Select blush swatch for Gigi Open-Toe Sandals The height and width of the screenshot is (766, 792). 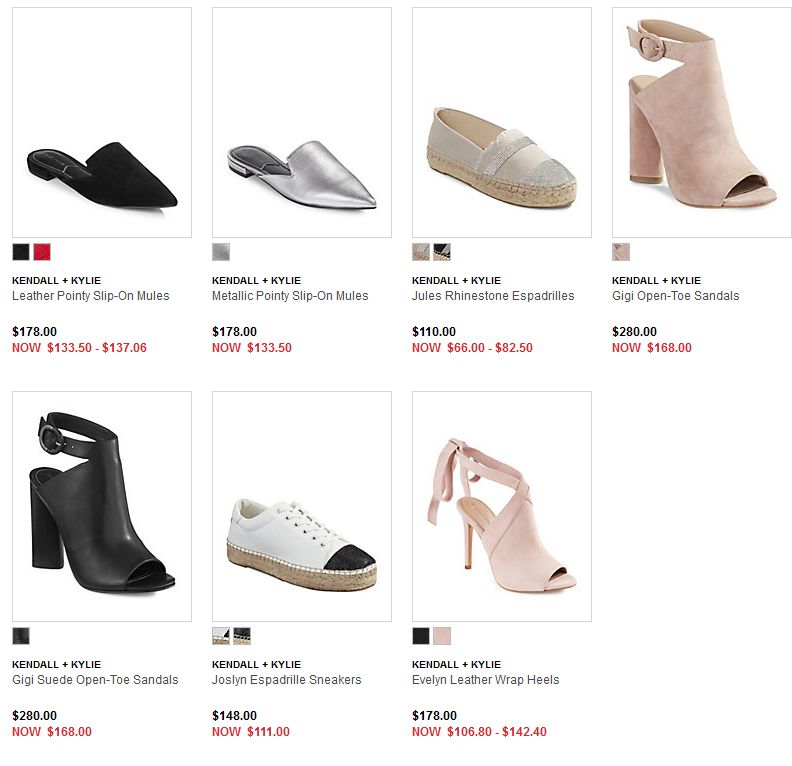point(621,252)
